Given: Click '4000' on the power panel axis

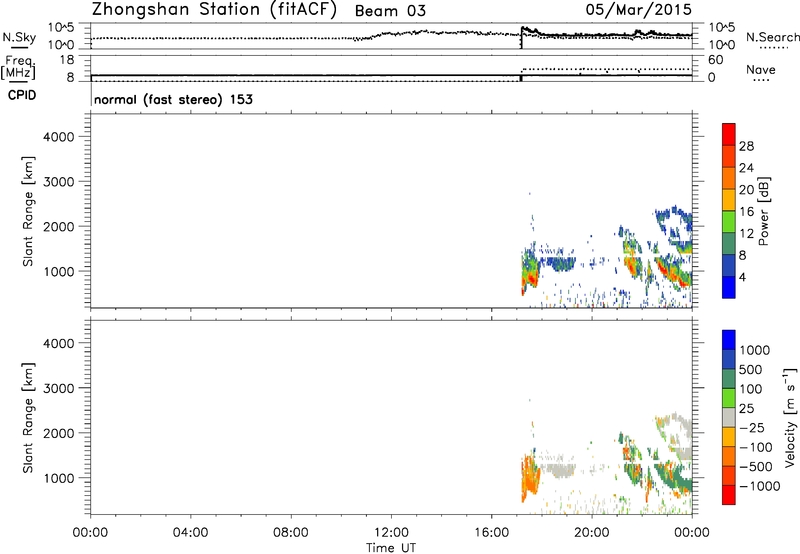Looking at the screenshot, I should [x=58, y=137].
